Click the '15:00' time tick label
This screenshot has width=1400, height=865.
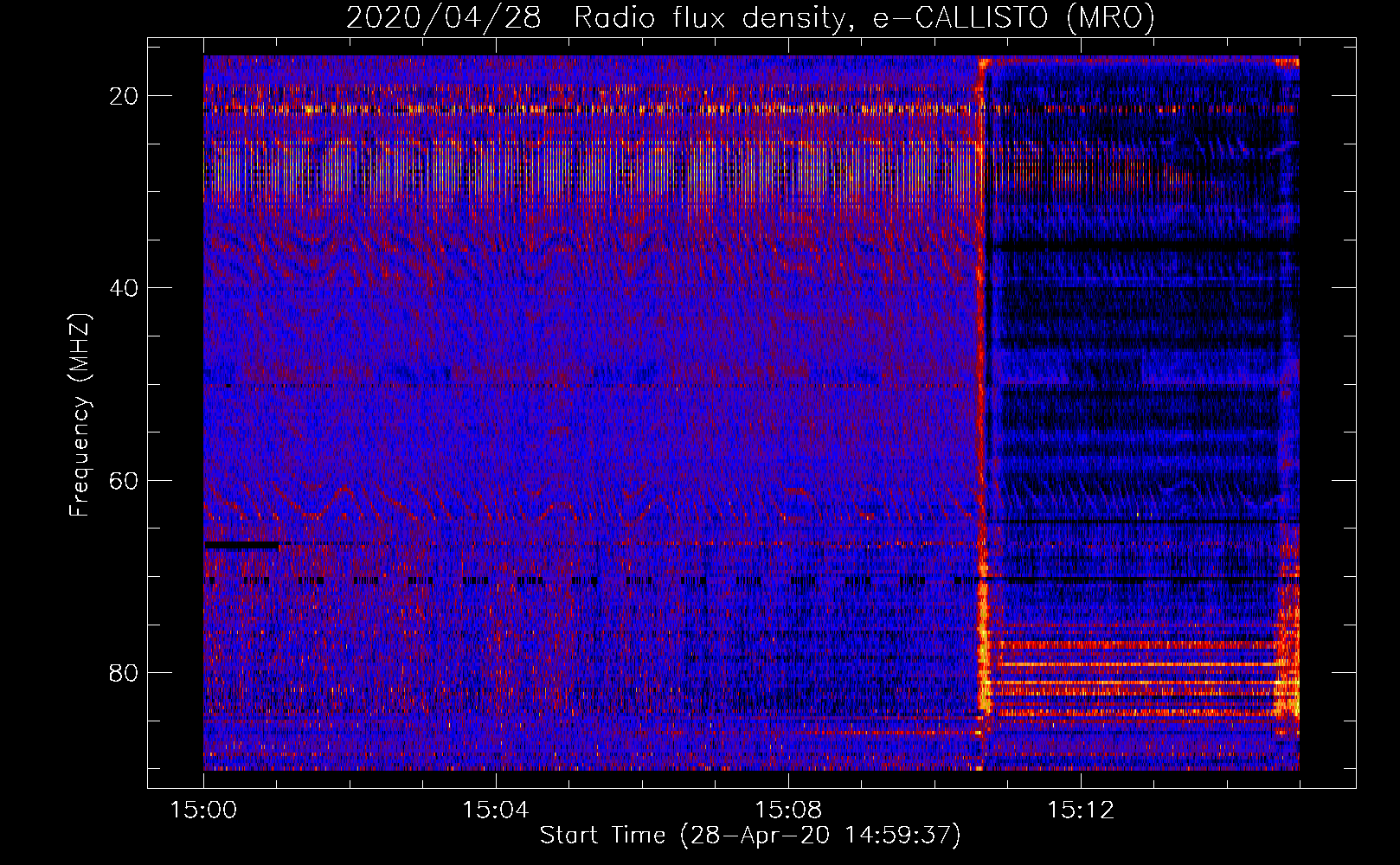[x=203, y=810]
